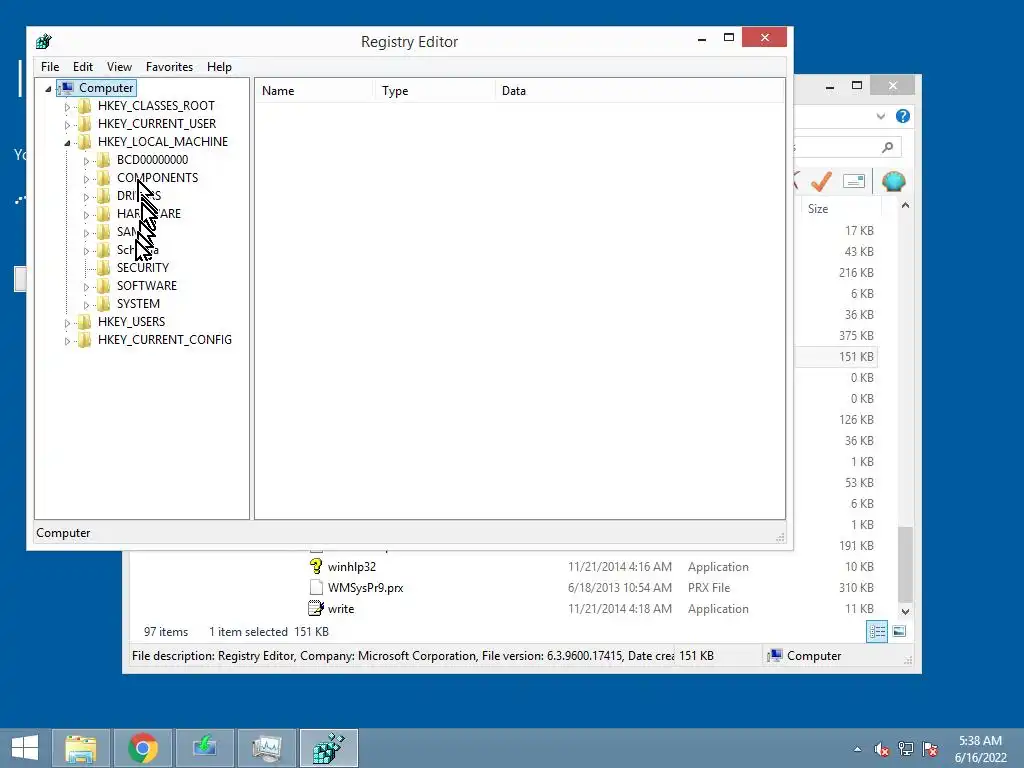Select the SECURITY key label
1024x768 pixels.
click(x=142, y=268)
